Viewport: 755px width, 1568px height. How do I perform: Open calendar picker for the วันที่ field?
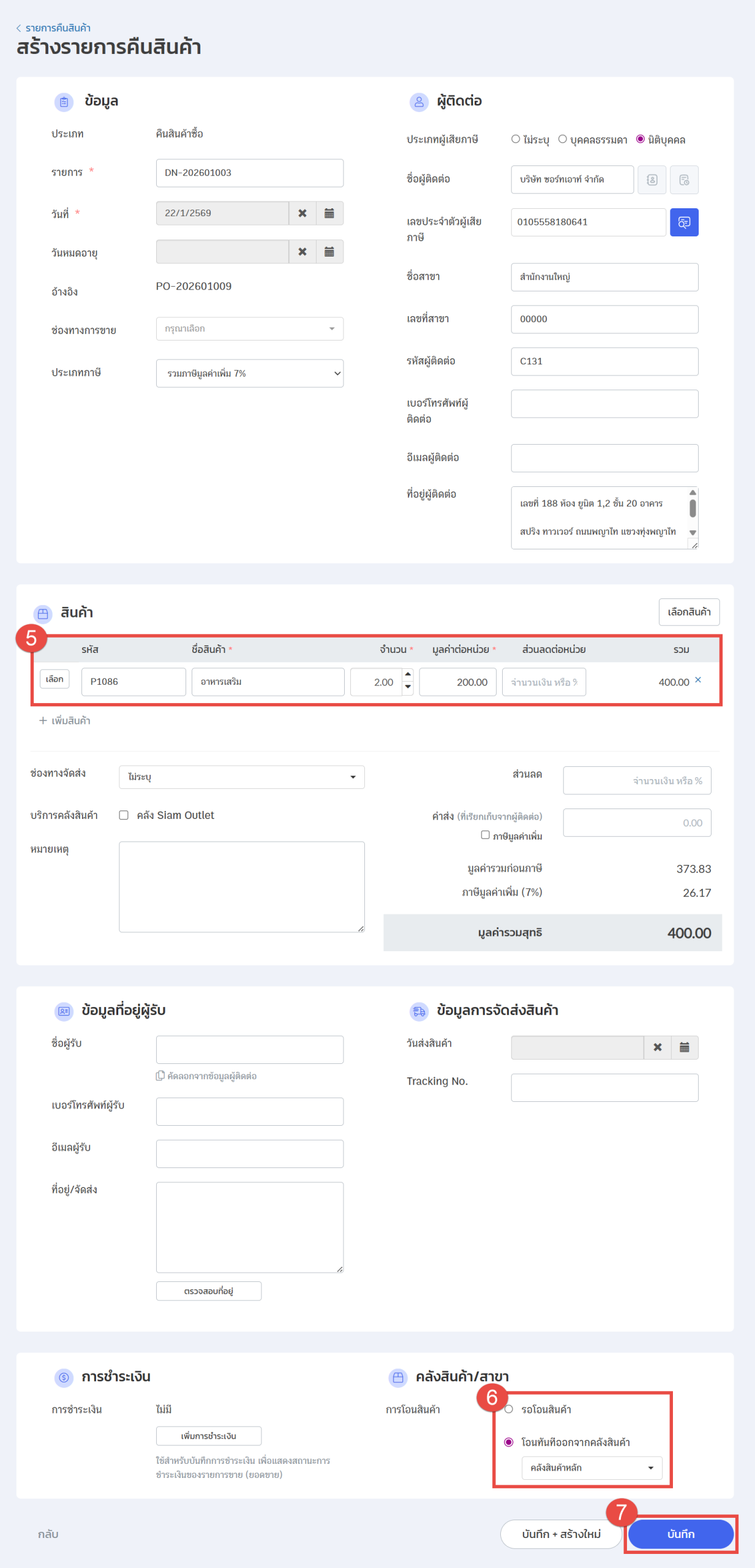[329, 213]
